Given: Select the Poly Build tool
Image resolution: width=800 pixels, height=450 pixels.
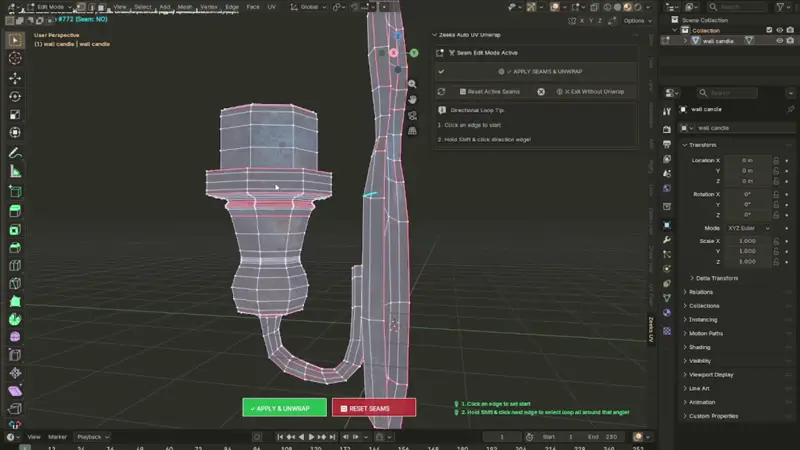Looking at the screenshot, I should [15, 301].
